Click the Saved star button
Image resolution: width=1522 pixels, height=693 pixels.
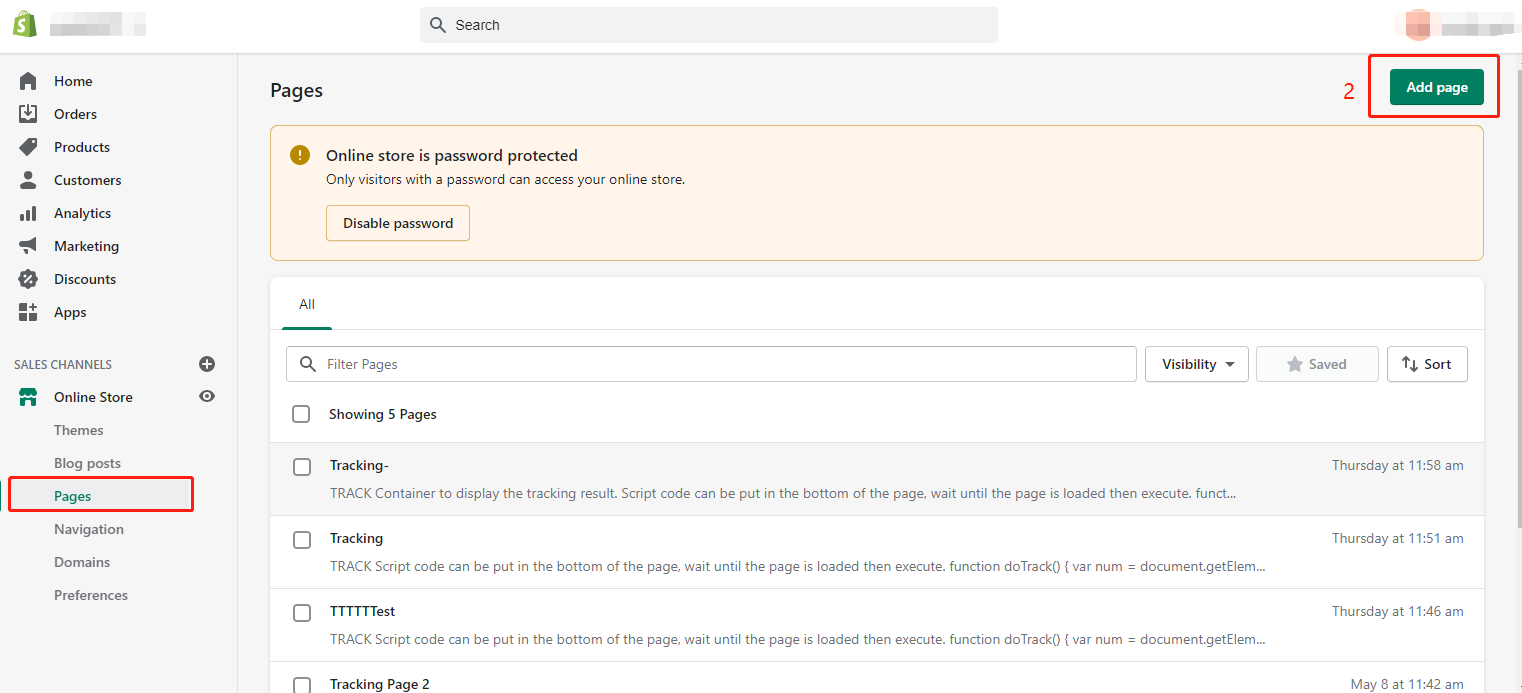[x=1317, y=364]
